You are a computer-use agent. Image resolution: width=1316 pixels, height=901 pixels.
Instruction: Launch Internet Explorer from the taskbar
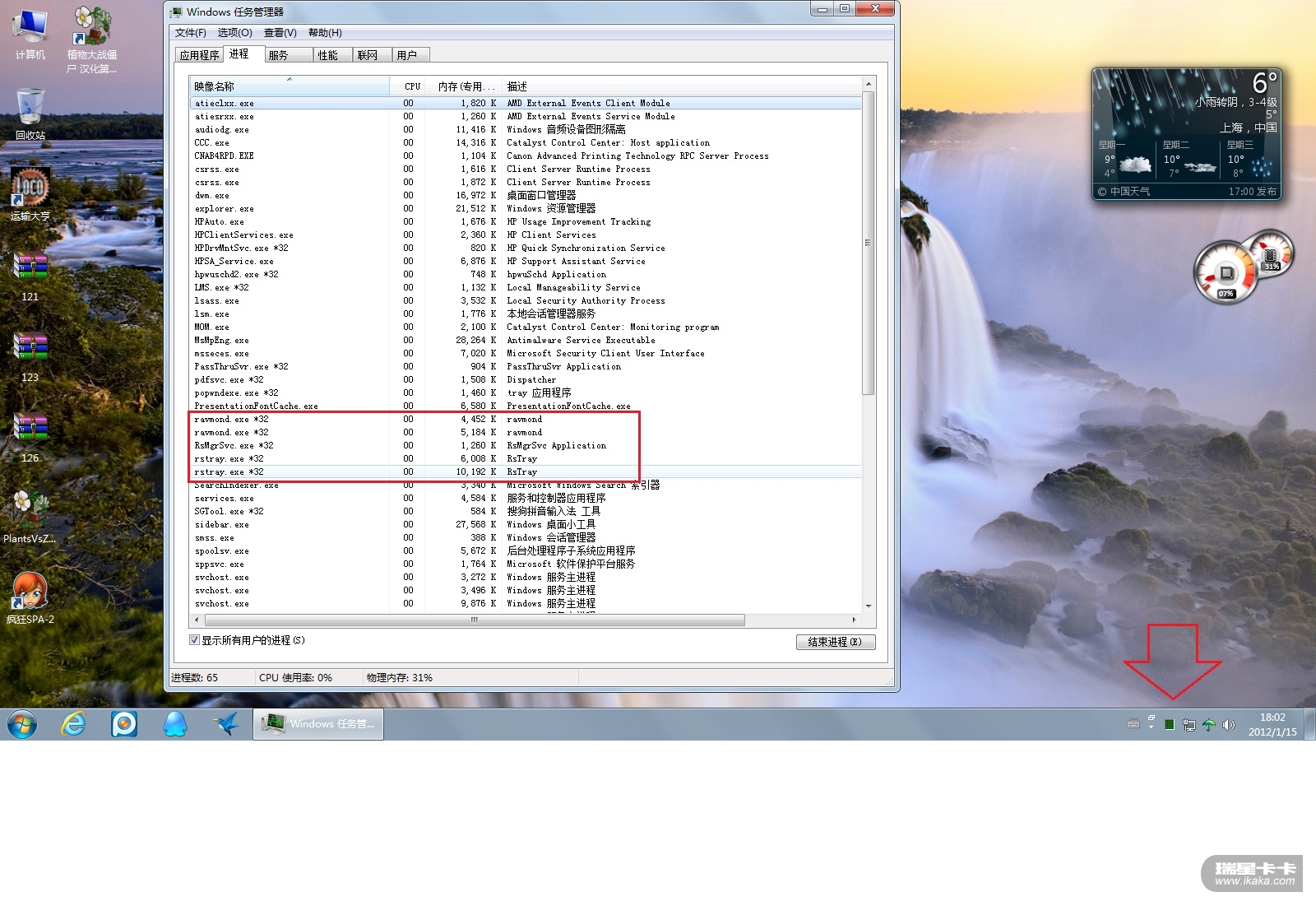[x=74, y=724]
